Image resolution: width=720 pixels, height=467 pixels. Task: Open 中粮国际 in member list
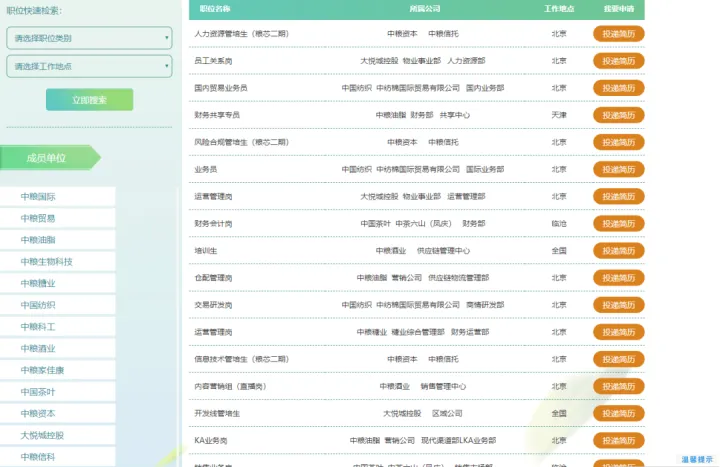tap(57, 197)
